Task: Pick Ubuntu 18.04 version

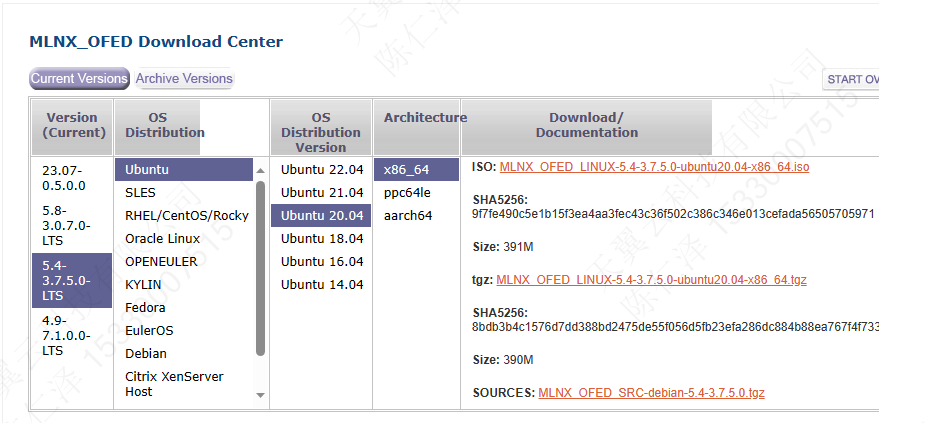Action: coord(321,239)
